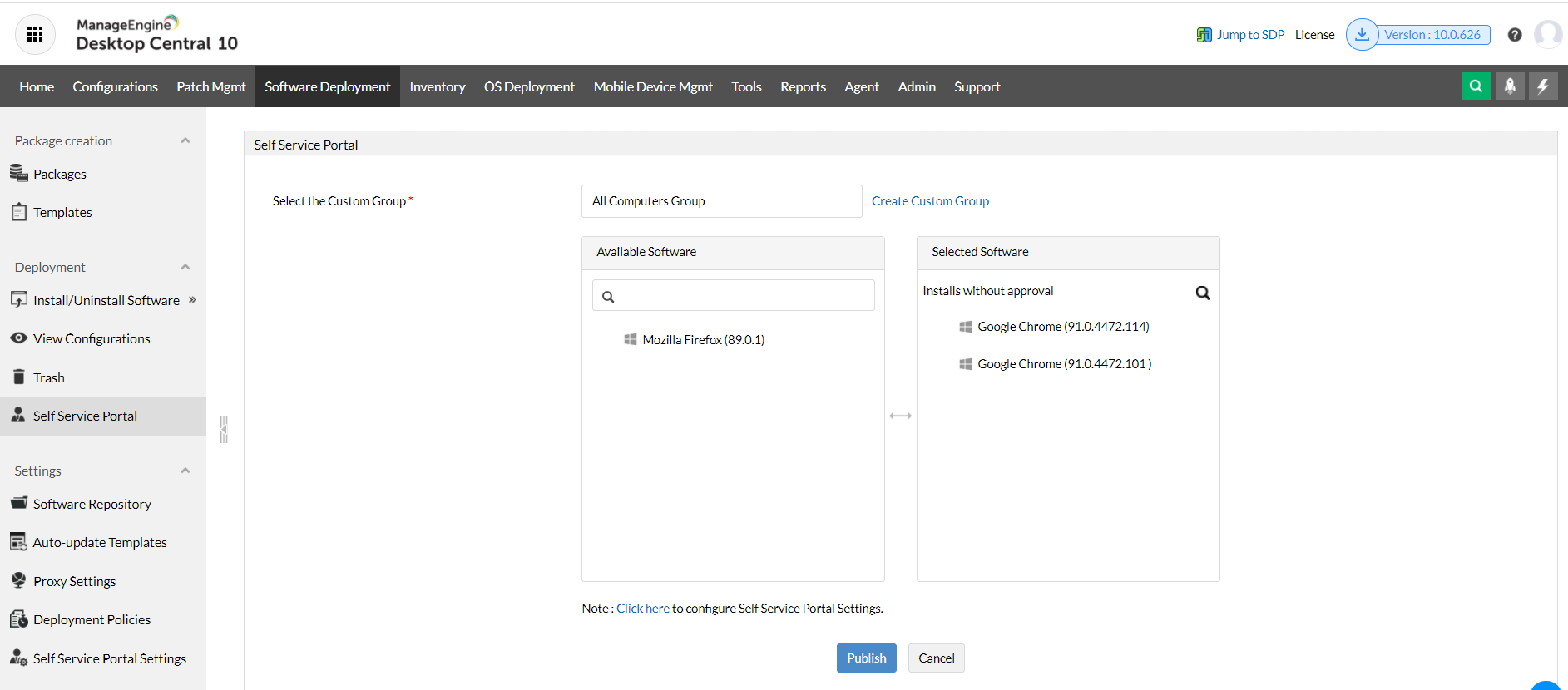Open the help question mark icon
Screen dimensions: 1568x690
coord(1515,35)
